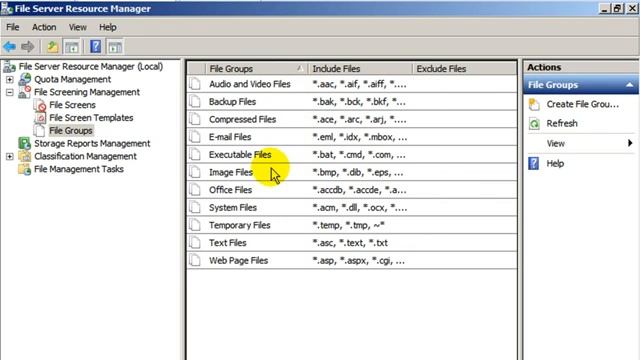Screen dimensions: 640x360
Task: Toggle the action pane toolbar icon
Action: click(x=115, y=47)
